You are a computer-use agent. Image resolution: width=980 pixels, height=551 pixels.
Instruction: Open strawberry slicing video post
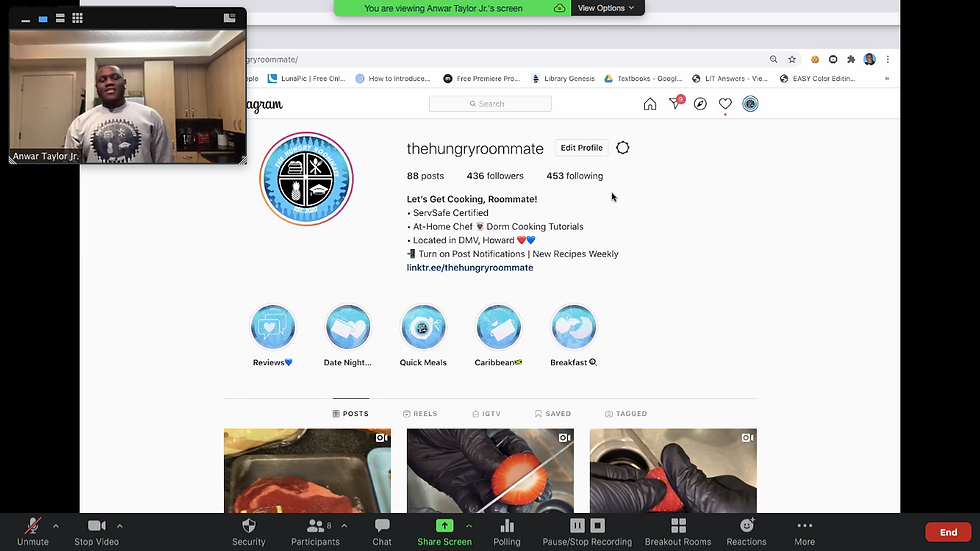pyautogui.click(x=490, y=470)
